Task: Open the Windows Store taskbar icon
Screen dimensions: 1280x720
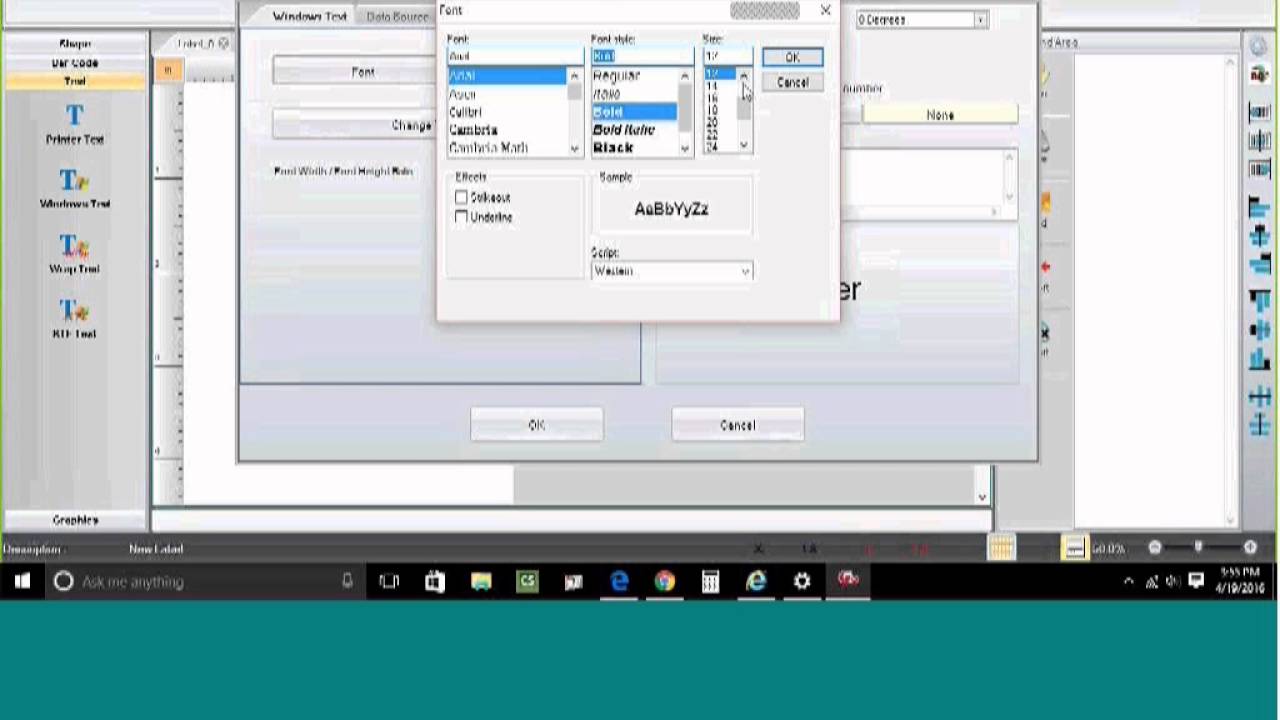Action: 435,581
